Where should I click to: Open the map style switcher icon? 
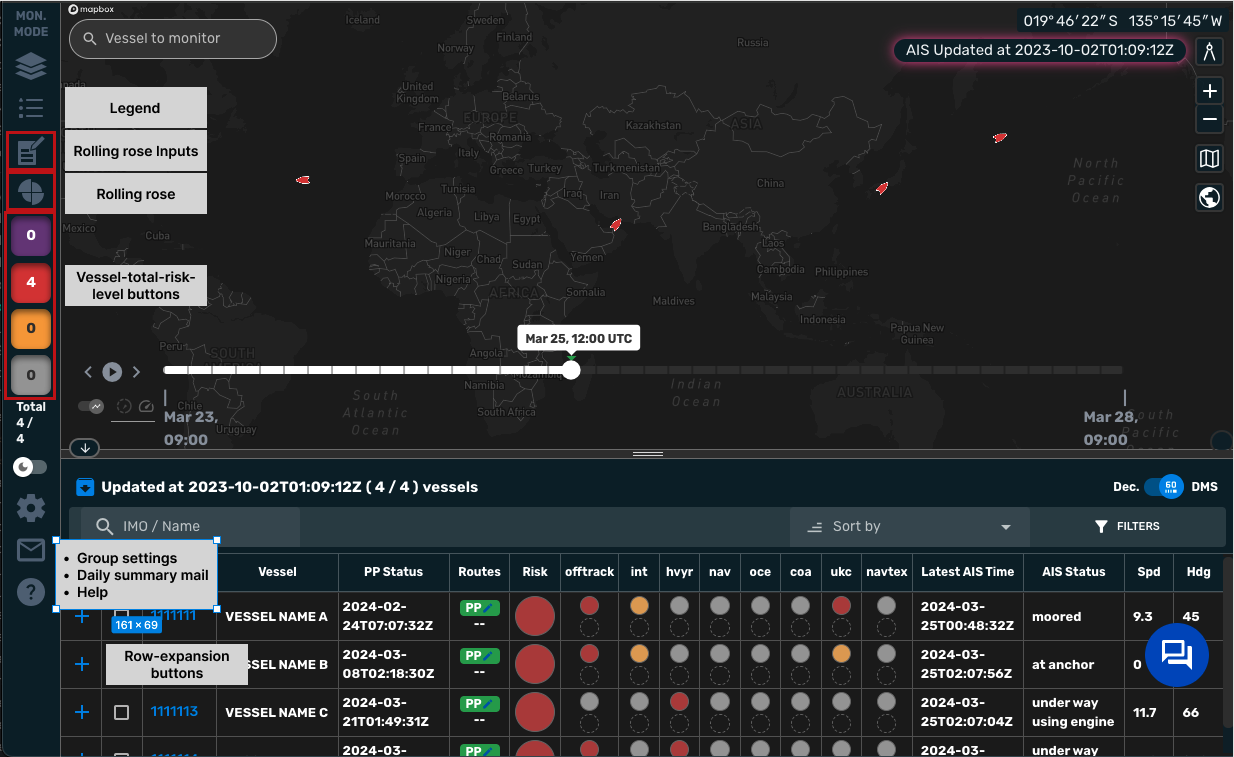click(1209, 158)
